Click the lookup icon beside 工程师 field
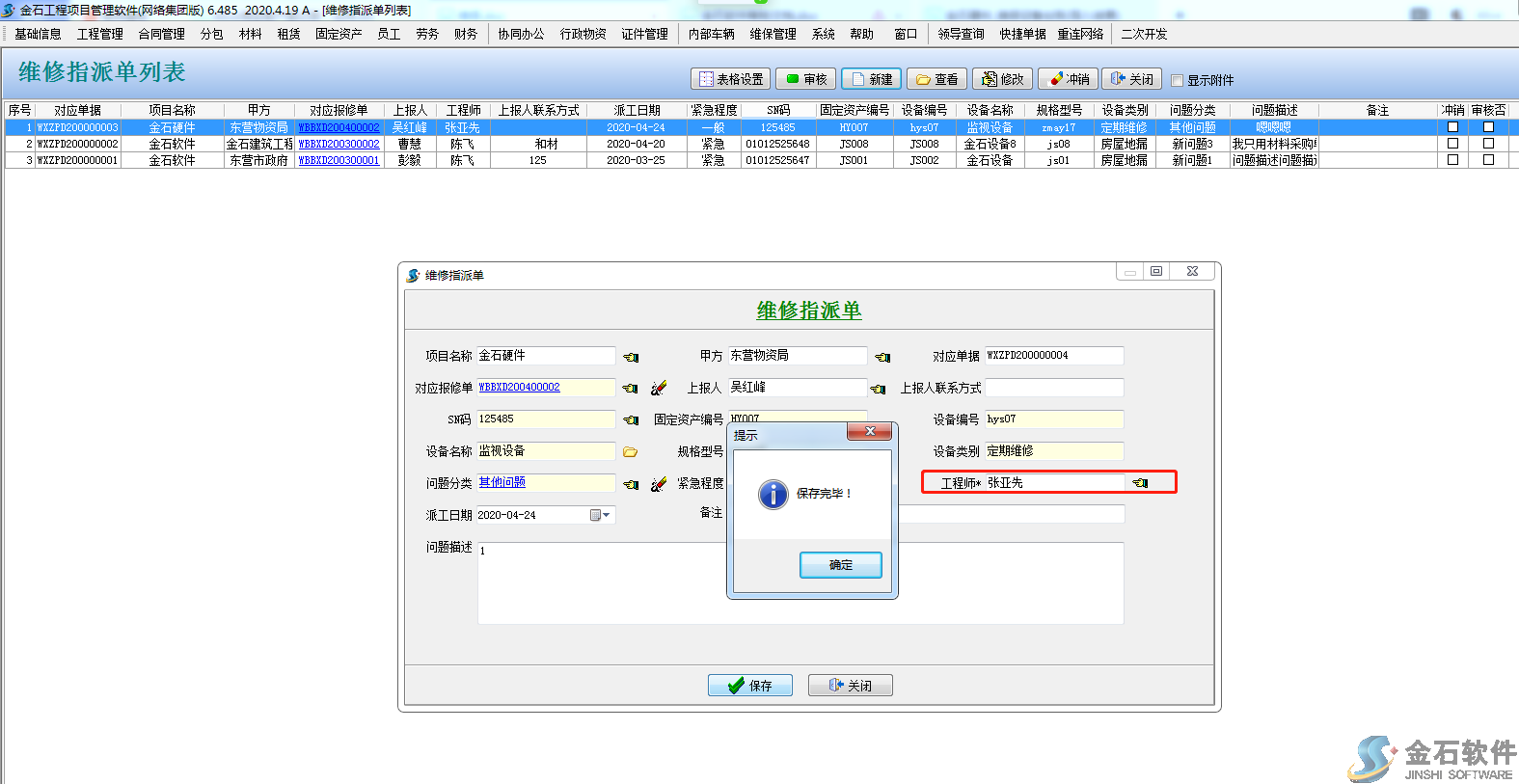This screenshot has height=784, width=1519. pos(1140,483)
